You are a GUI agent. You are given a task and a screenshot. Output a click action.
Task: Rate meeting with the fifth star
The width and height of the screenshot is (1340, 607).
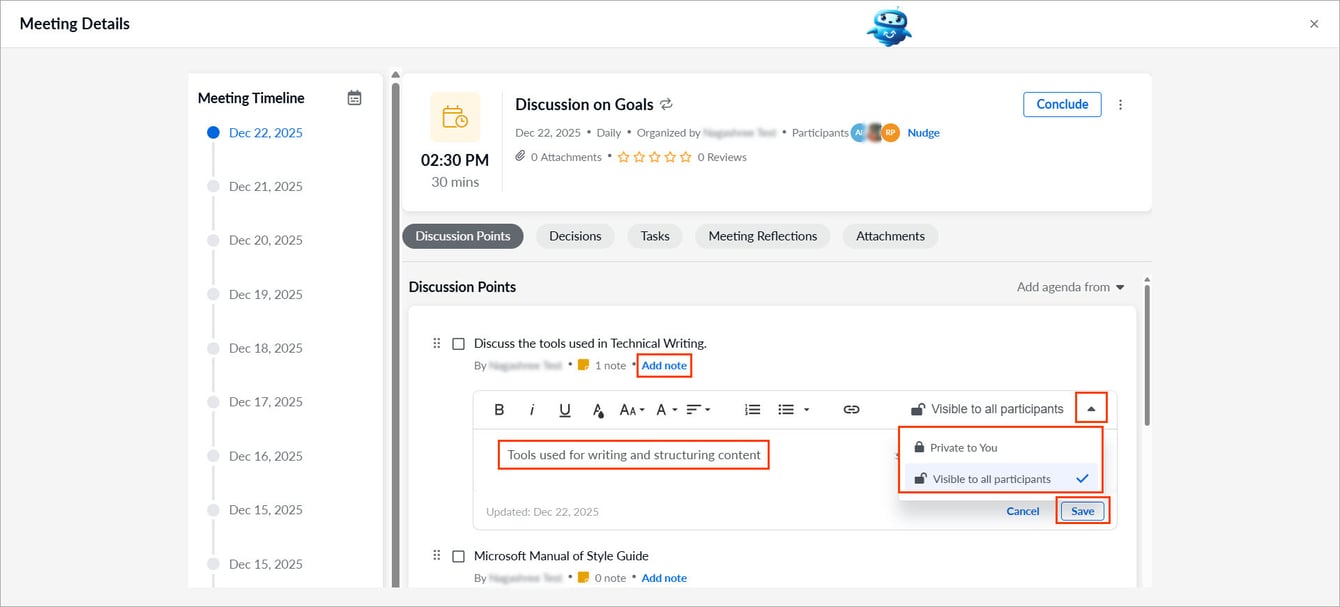pyautogui.click(x=685, y=157)
